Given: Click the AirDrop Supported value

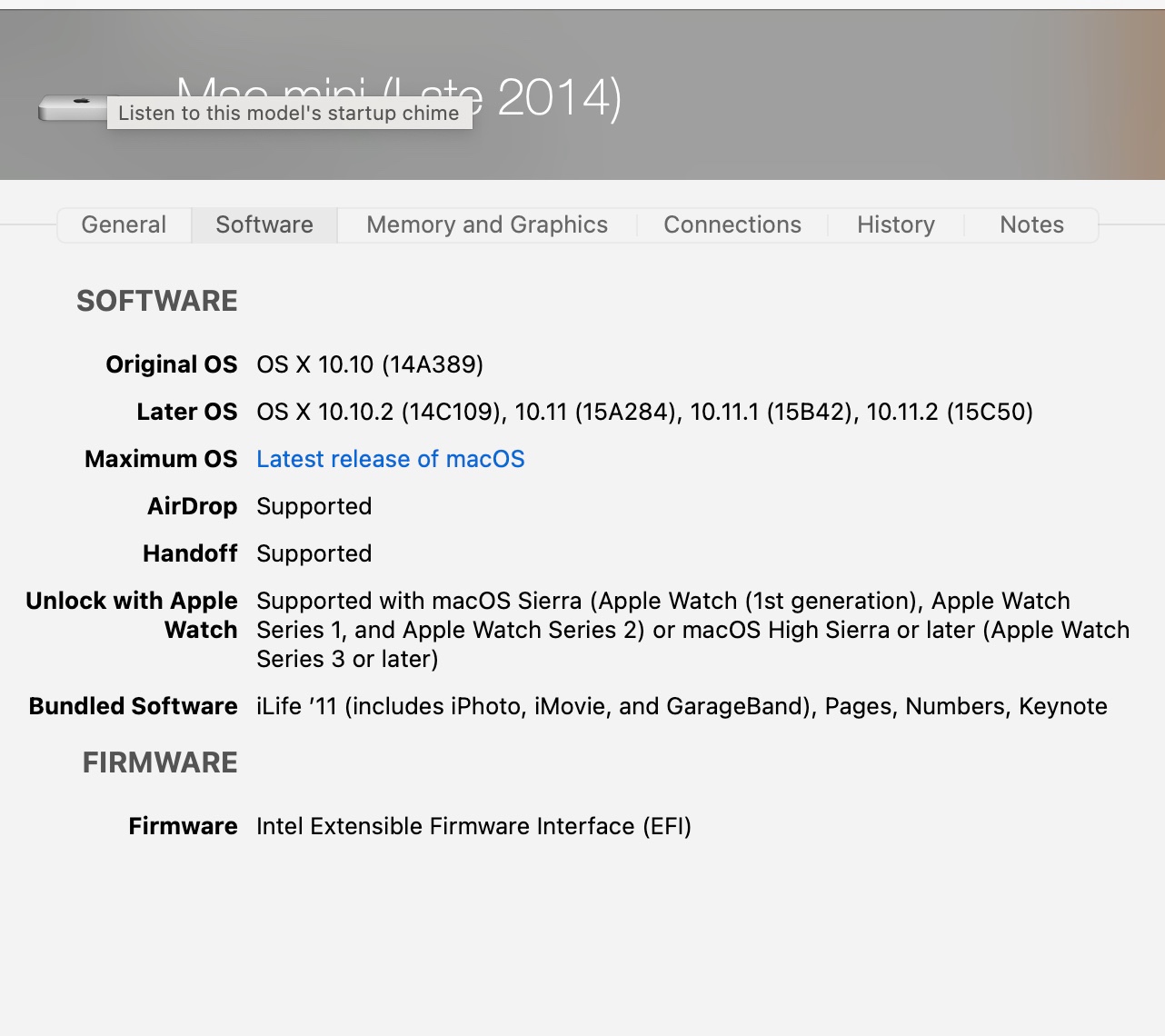Looking at the screenshot, I should [314, 506].
